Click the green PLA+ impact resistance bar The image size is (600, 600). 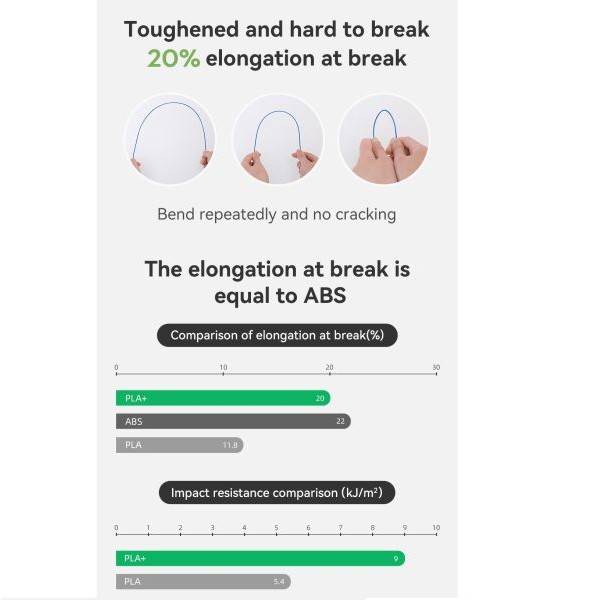(259, 558)
